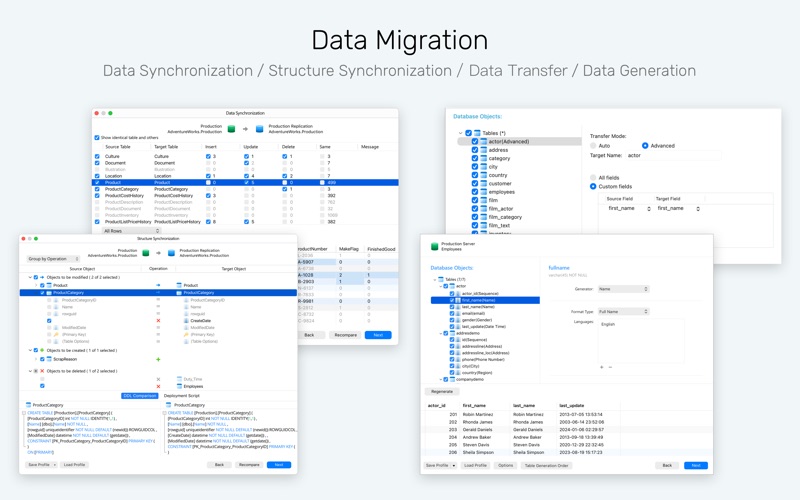Open the Group by Operation dropdown
Screen dimensions: 800x500
click(x=53, y=259)
